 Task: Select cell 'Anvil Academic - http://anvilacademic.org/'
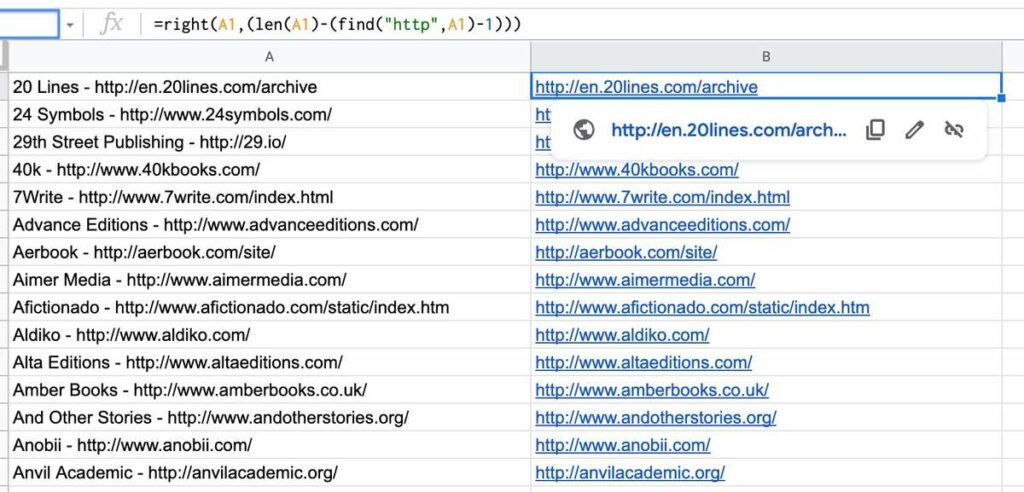269,472
